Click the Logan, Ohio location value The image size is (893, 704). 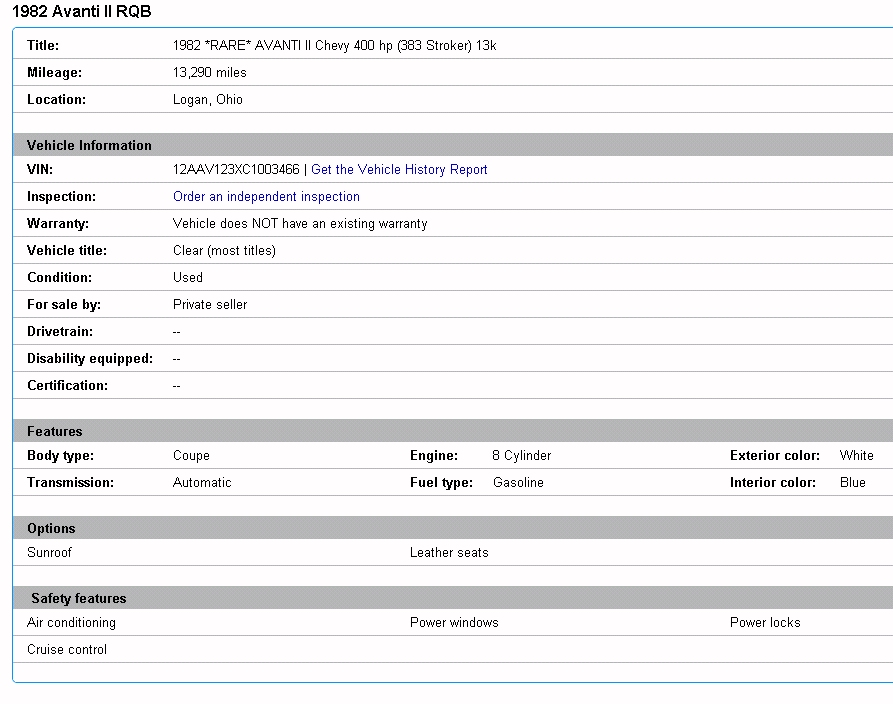click(x=208, y=100)
